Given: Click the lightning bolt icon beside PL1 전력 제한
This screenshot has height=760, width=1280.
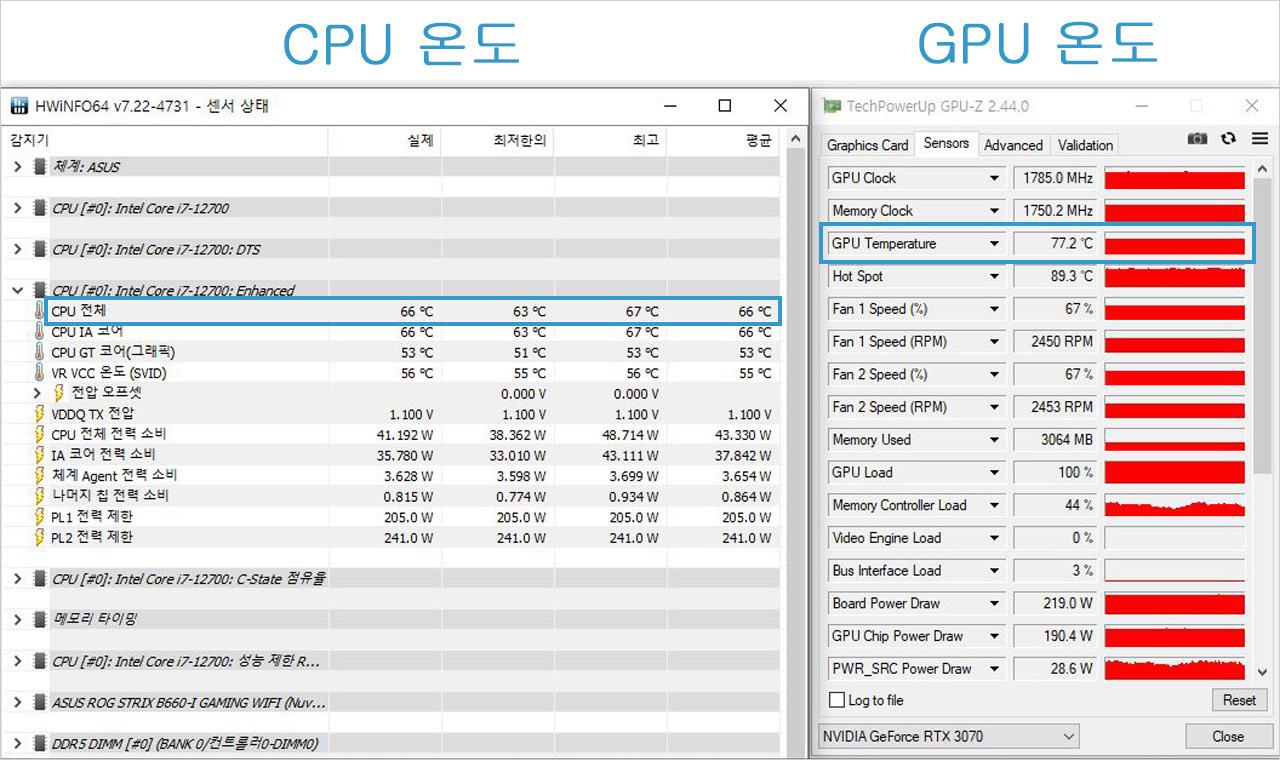Looking at the screenshot, I should pos(42,516).
